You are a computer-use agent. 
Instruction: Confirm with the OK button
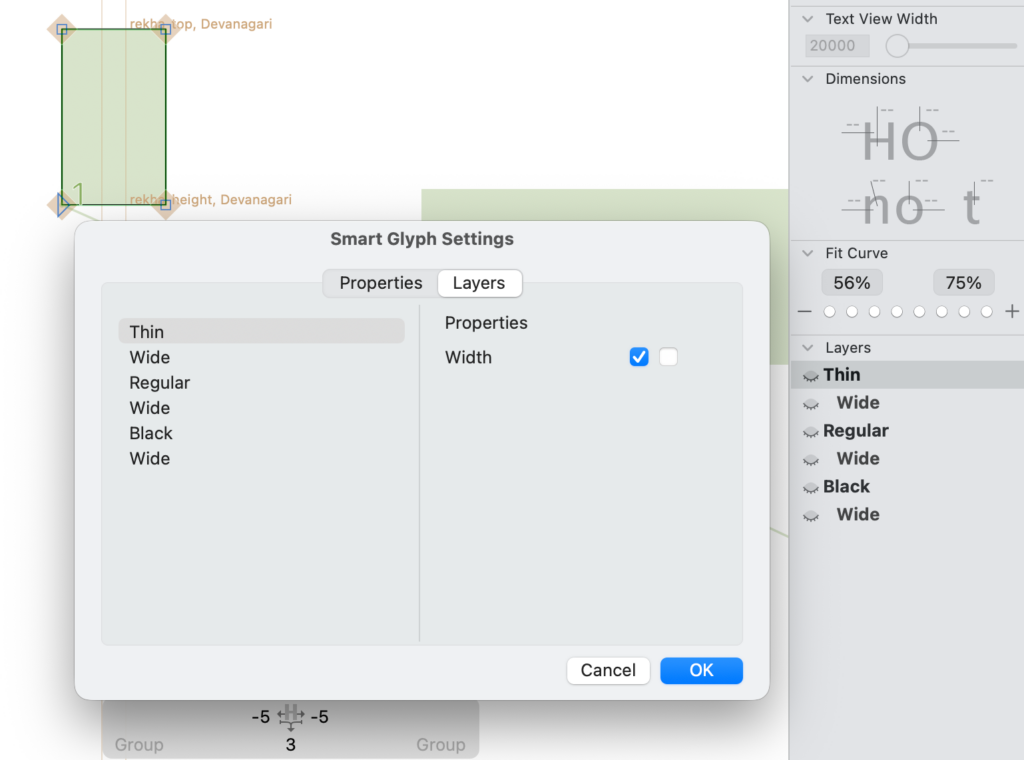(x=701, y=671)
